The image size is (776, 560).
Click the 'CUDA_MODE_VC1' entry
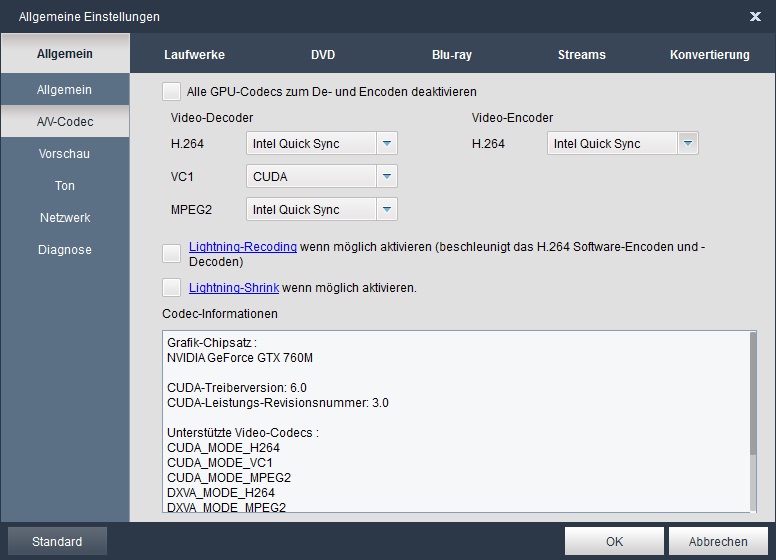click(220, 463)
